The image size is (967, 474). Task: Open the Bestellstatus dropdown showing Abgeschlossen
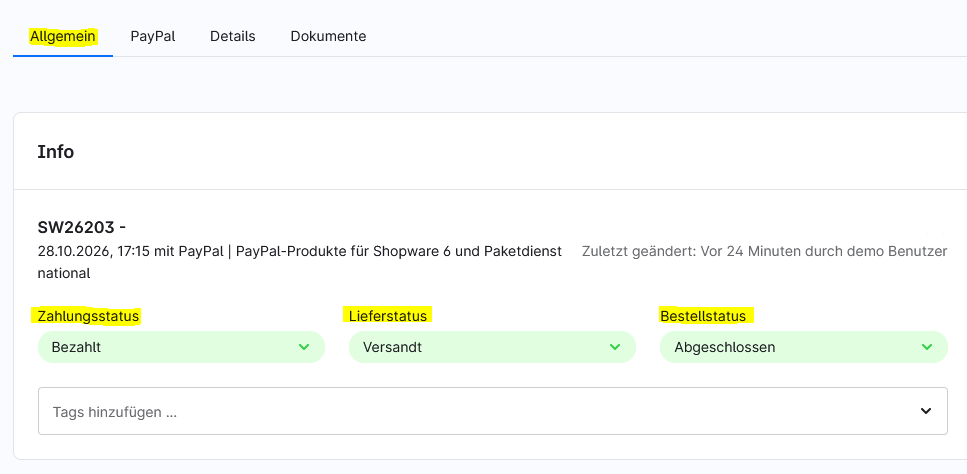pyautogui.click(x=804, y=347)
